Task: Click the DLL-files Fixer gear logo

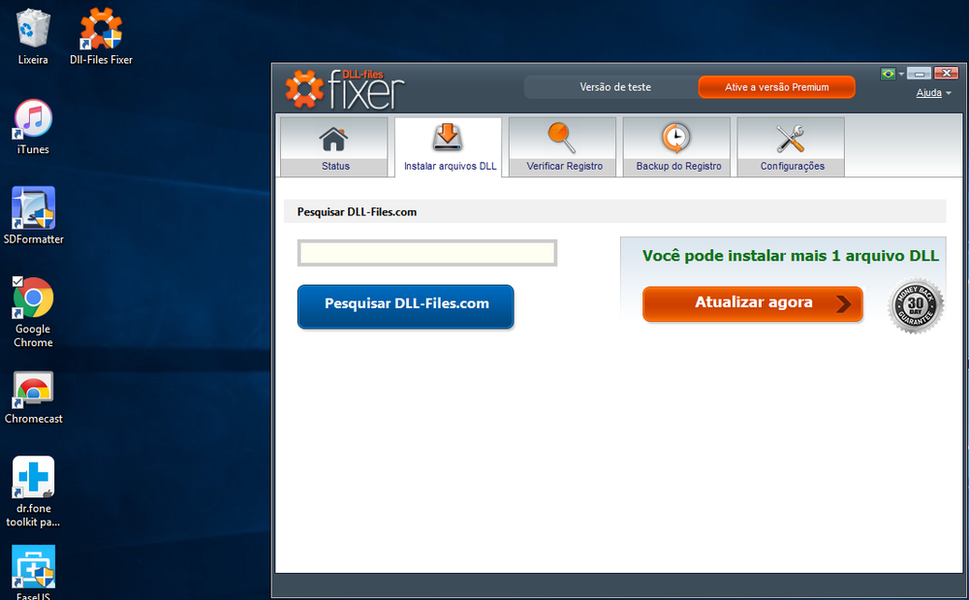Action: click(x=304, y=88)
